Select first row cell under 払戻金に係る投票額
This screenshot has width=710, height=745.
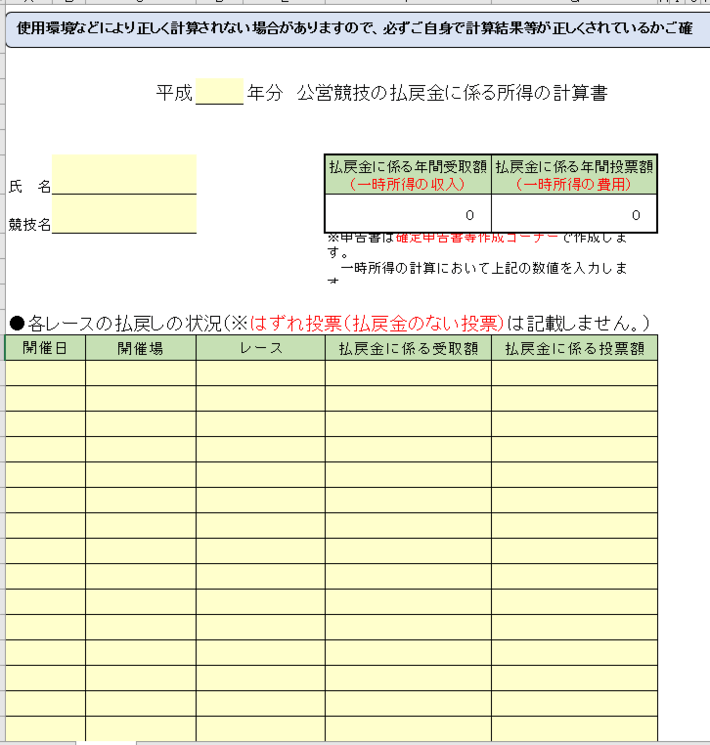pos(574,373)
